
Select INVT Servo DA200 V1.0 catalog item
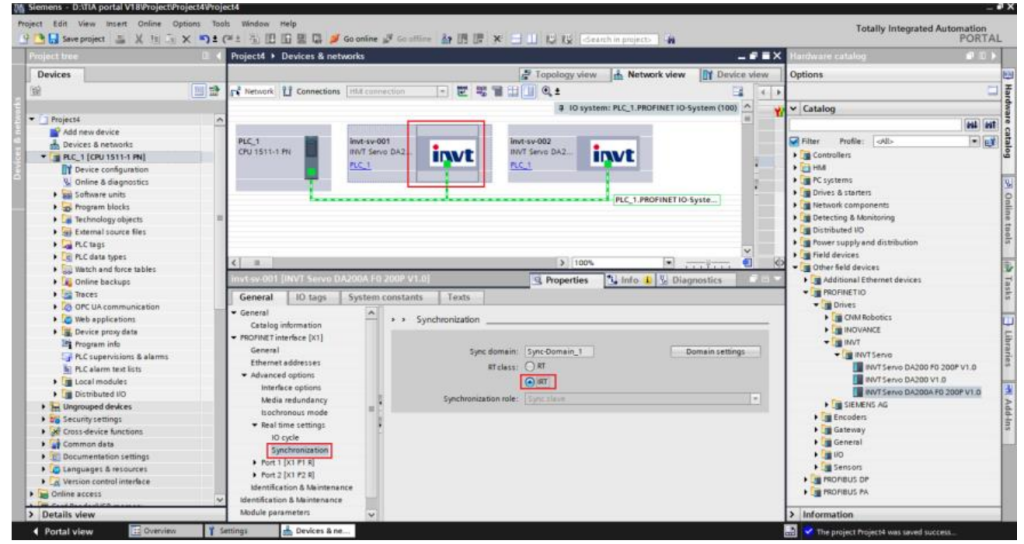click(904, 379)
